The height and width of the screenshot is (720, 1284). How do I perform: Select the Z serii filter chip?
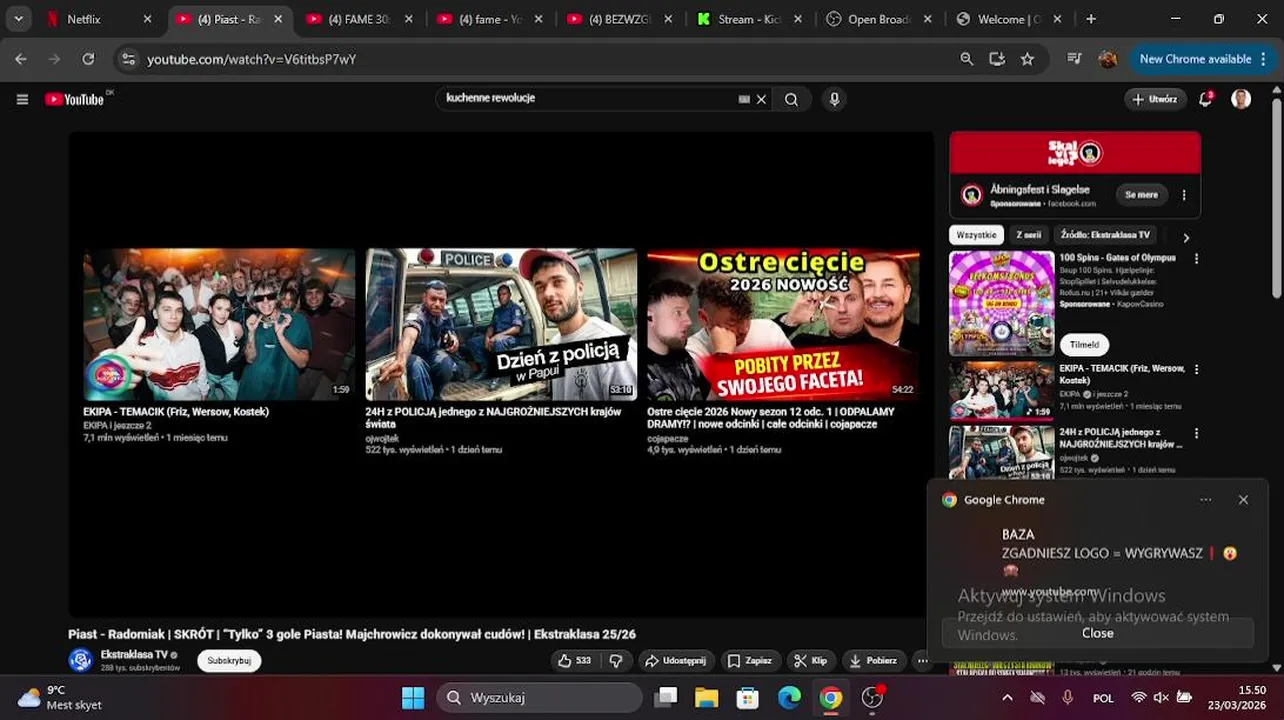pos(1028,235)
